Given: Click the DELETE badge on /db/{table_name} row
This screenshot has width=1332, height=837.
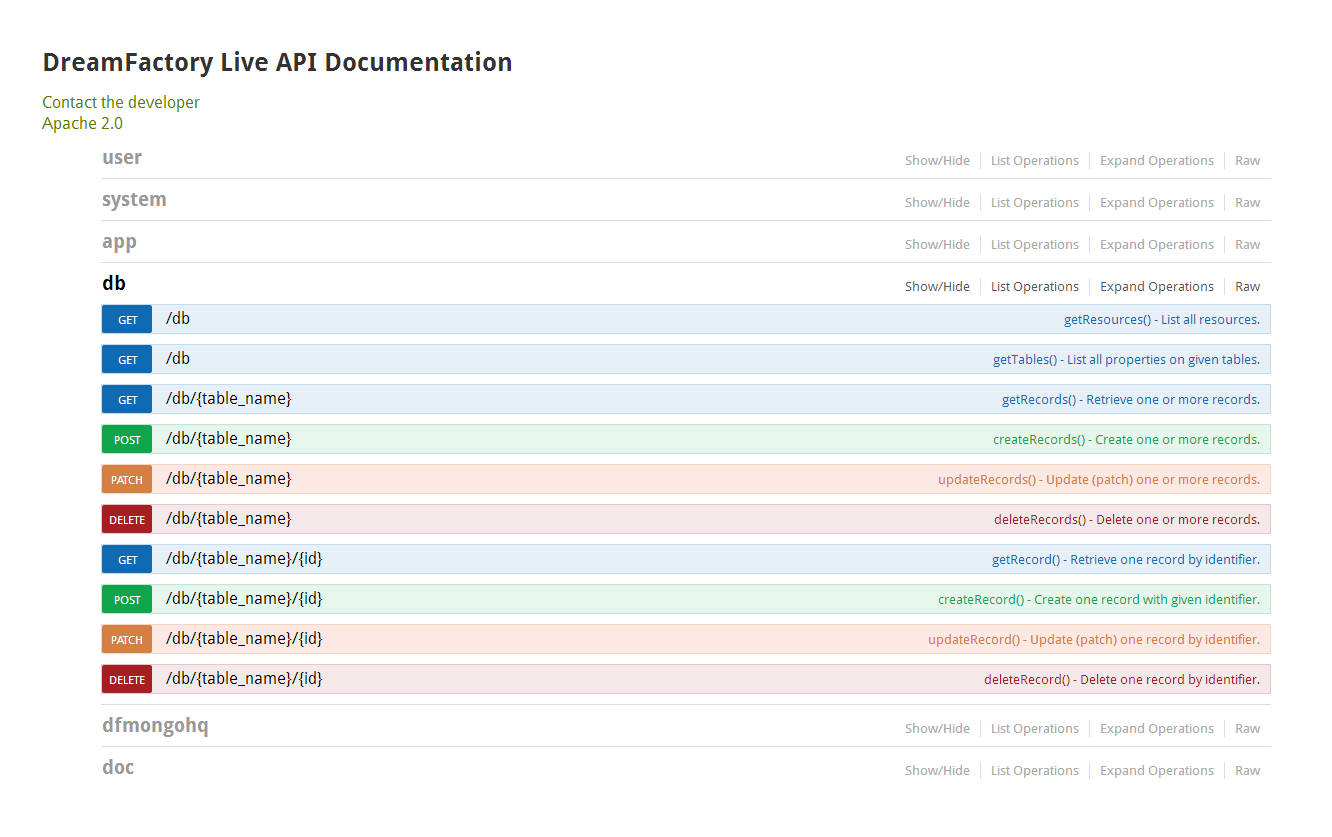Looking at the screenshot, I should [126, 518].
